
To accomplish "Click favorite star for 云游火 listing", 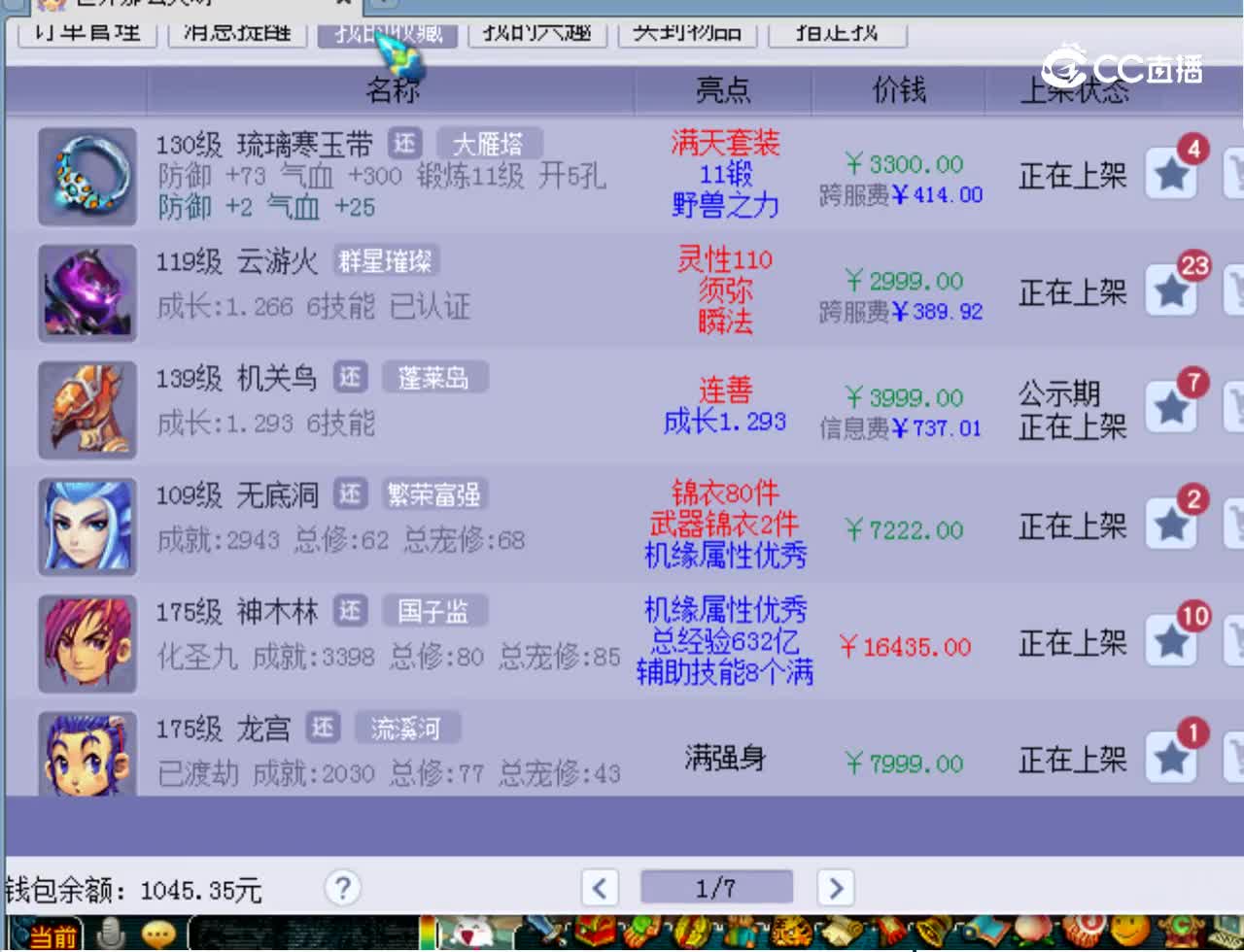I will point(1171,291).
